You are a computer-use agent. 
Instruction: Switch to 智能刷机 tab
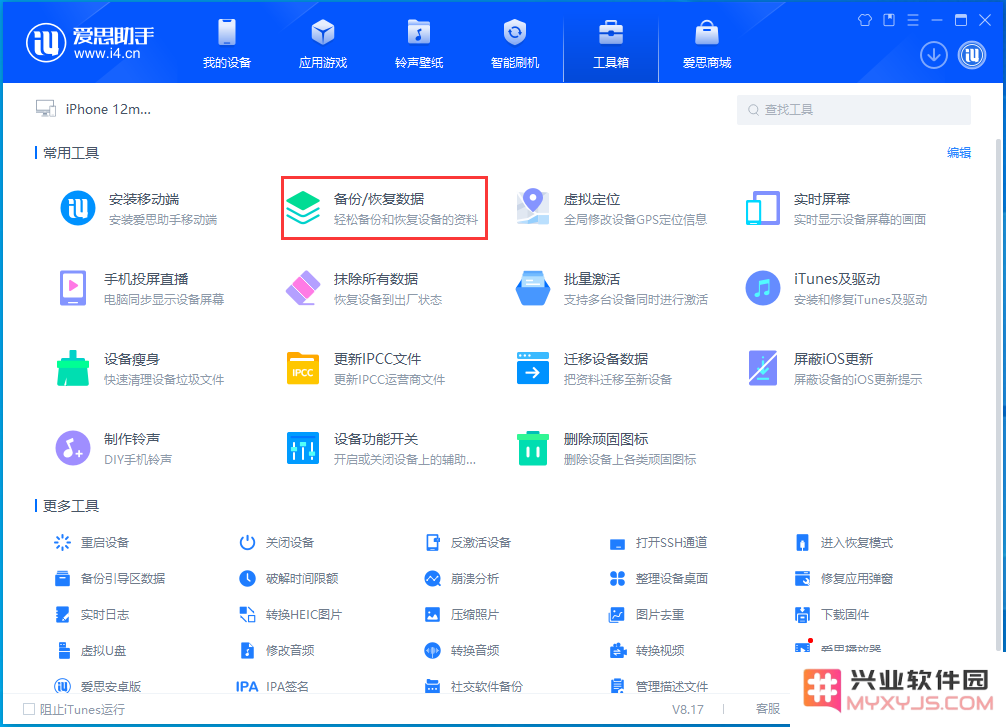point(515,44)
